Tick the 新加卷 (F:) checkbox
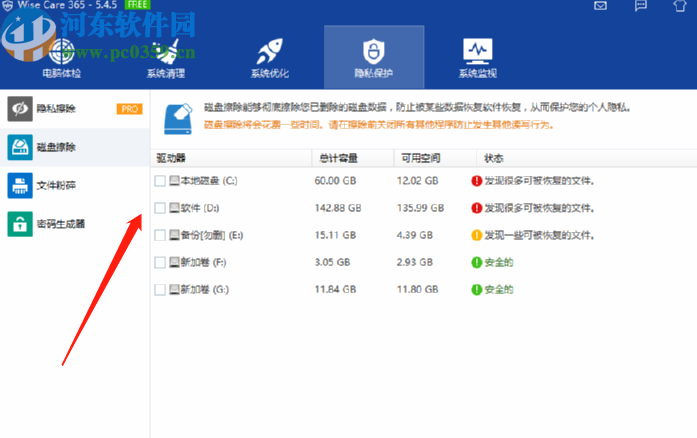697x438 pixels. (x=160, y=262)
